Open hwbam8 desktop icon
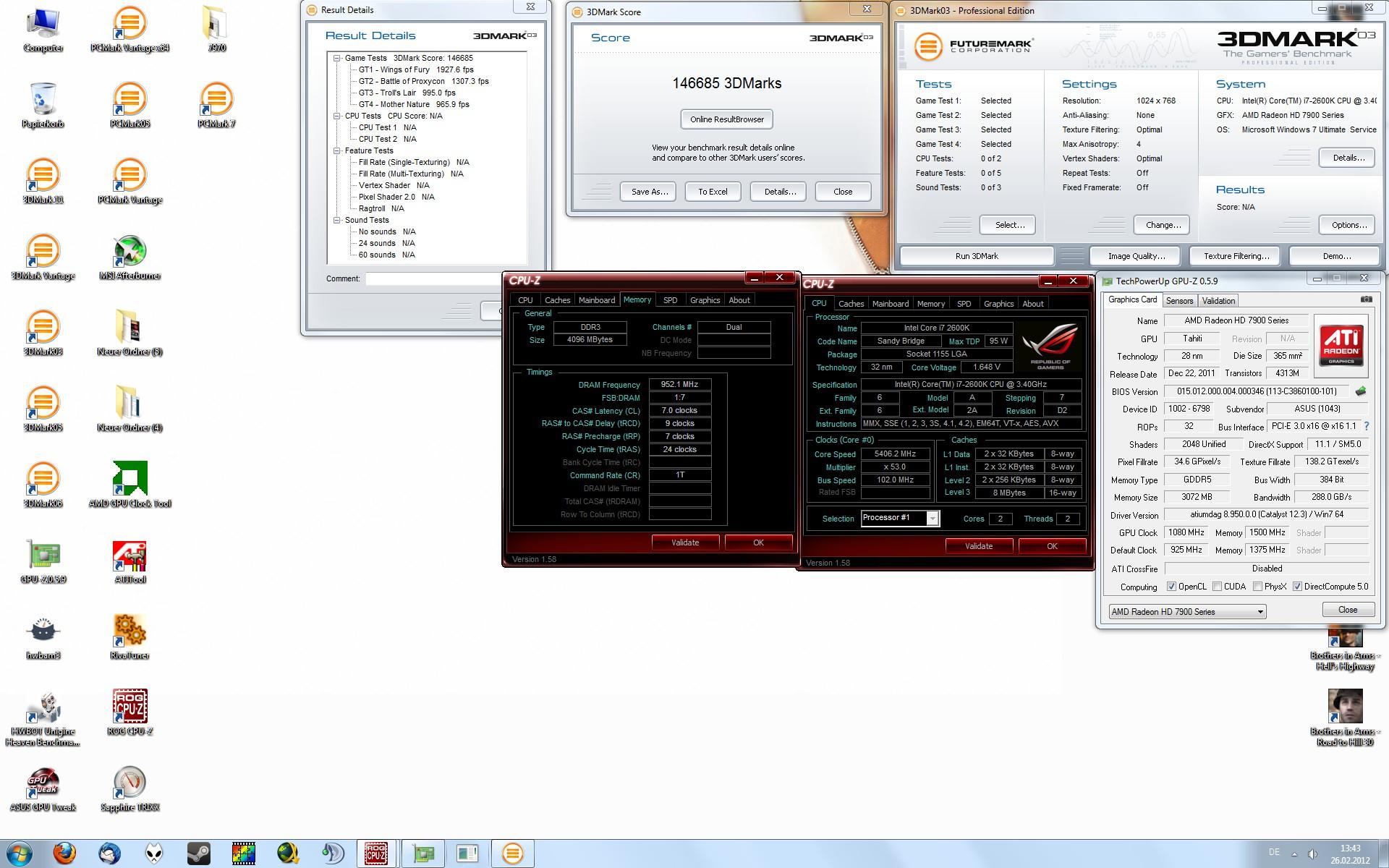The height and width of the screenshot is (868, 1389). (x=43, y=637)
